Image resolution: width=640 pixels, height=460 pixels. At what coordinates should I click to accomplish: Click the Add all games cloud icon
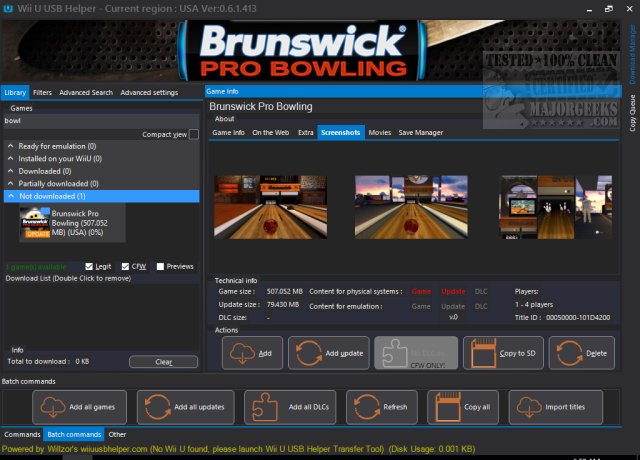(53, 407)
